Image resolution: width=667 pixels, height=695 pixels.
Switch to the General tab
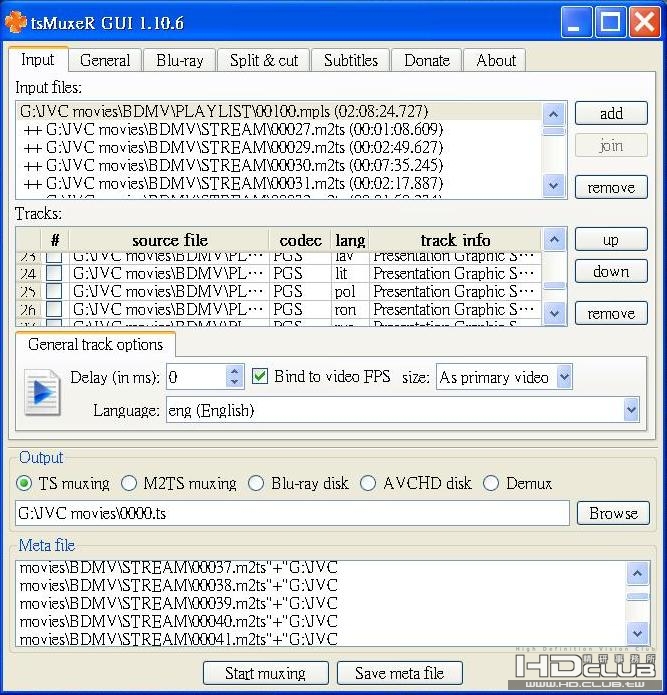pyautogui.click(x=105, y=60)
